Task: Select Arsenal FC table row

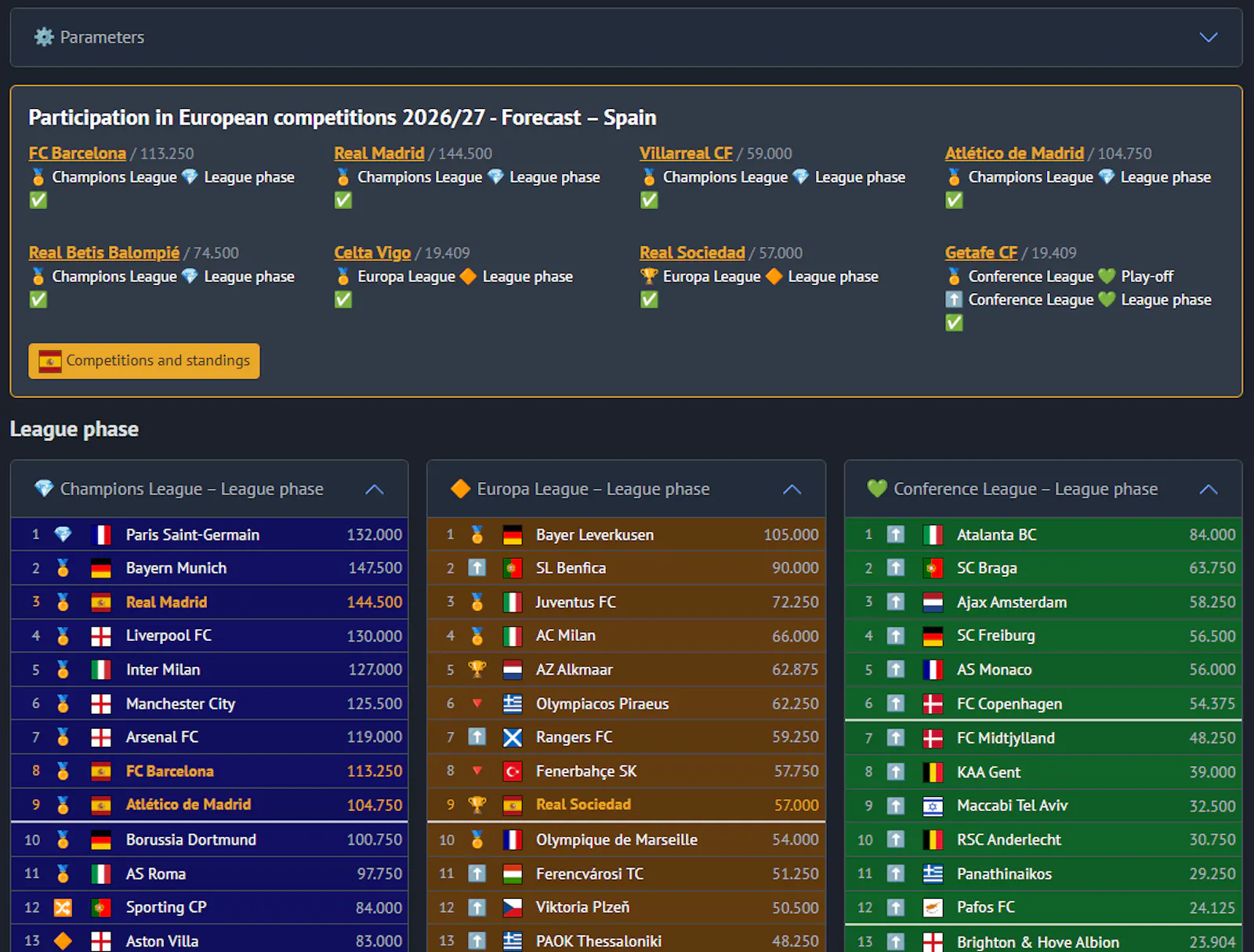Action: pyautogui.click(x=209, y=737)
